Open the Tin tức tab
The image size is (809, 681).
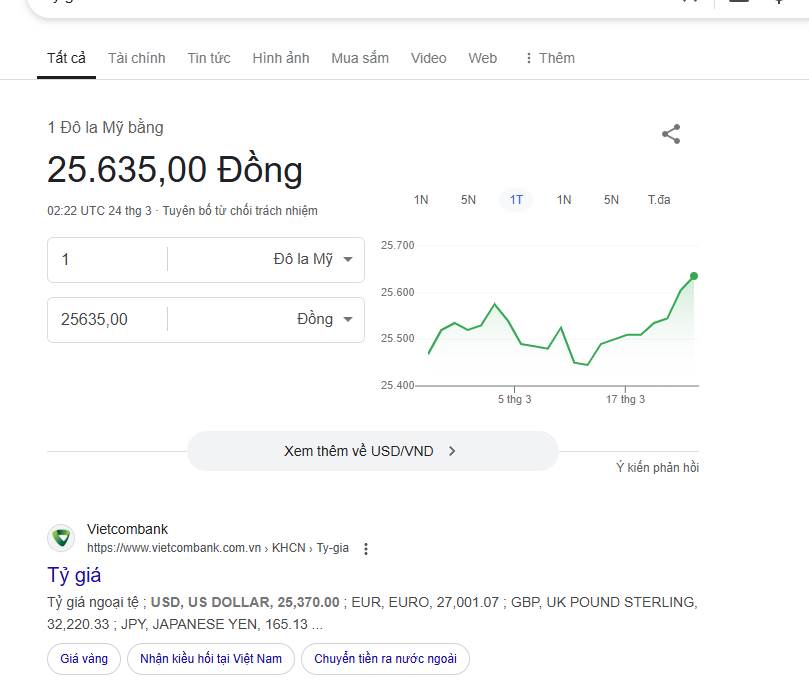209,58
